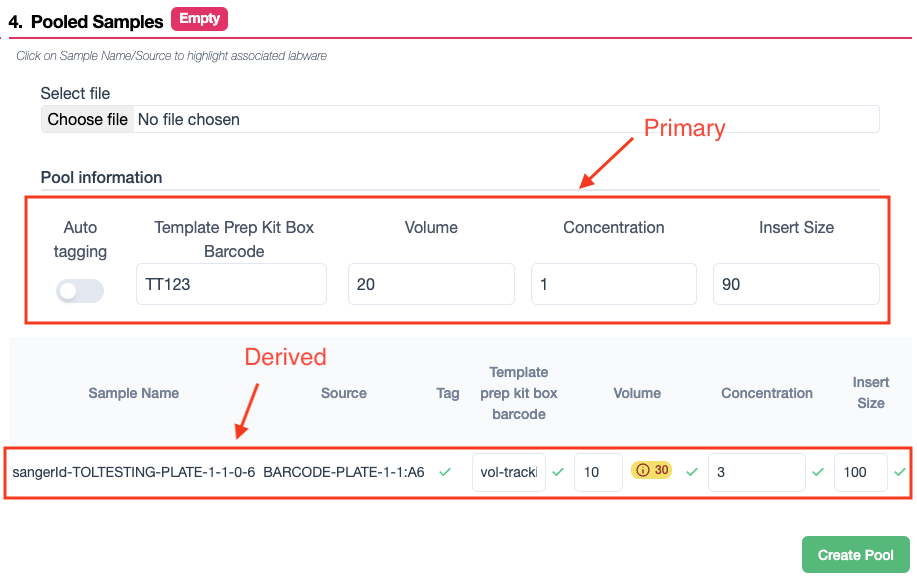Click checkmark right of the volume badge
Screen dimensions: 917x585
click(x=691, y=471)
